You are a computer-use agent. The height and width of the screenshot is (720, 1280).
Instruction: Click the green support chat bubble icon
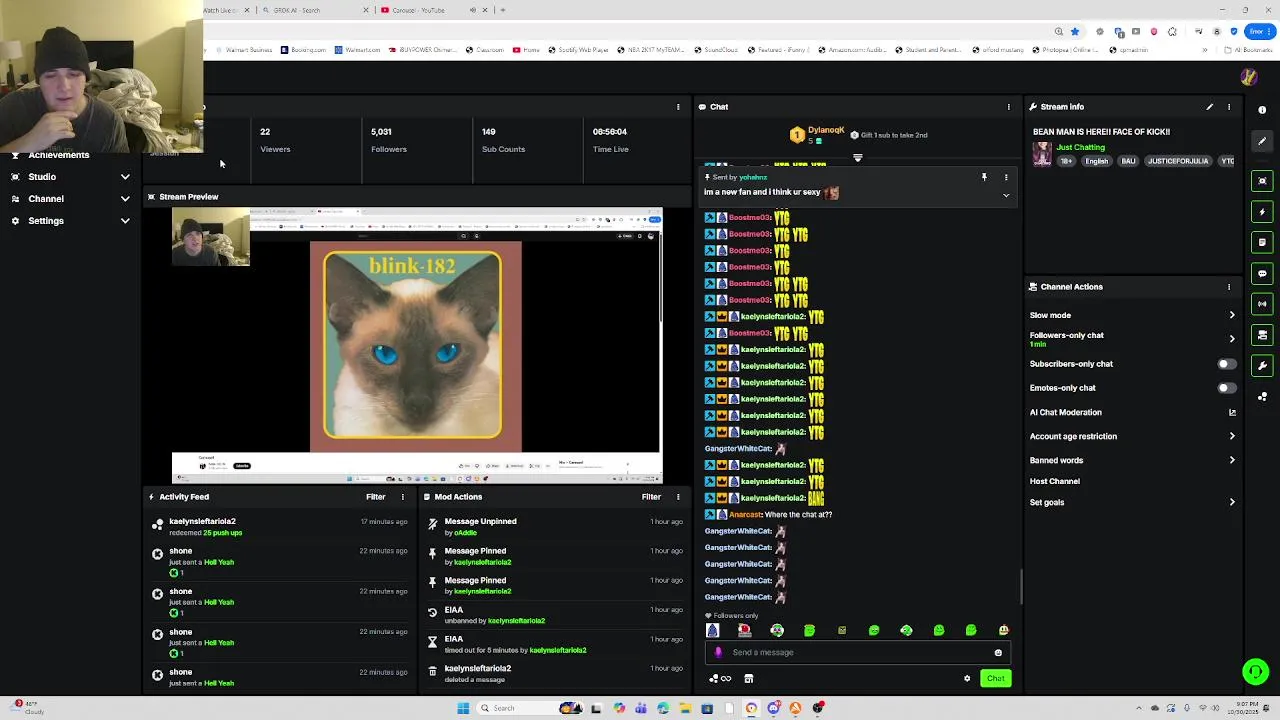[x=1255, y=672]
